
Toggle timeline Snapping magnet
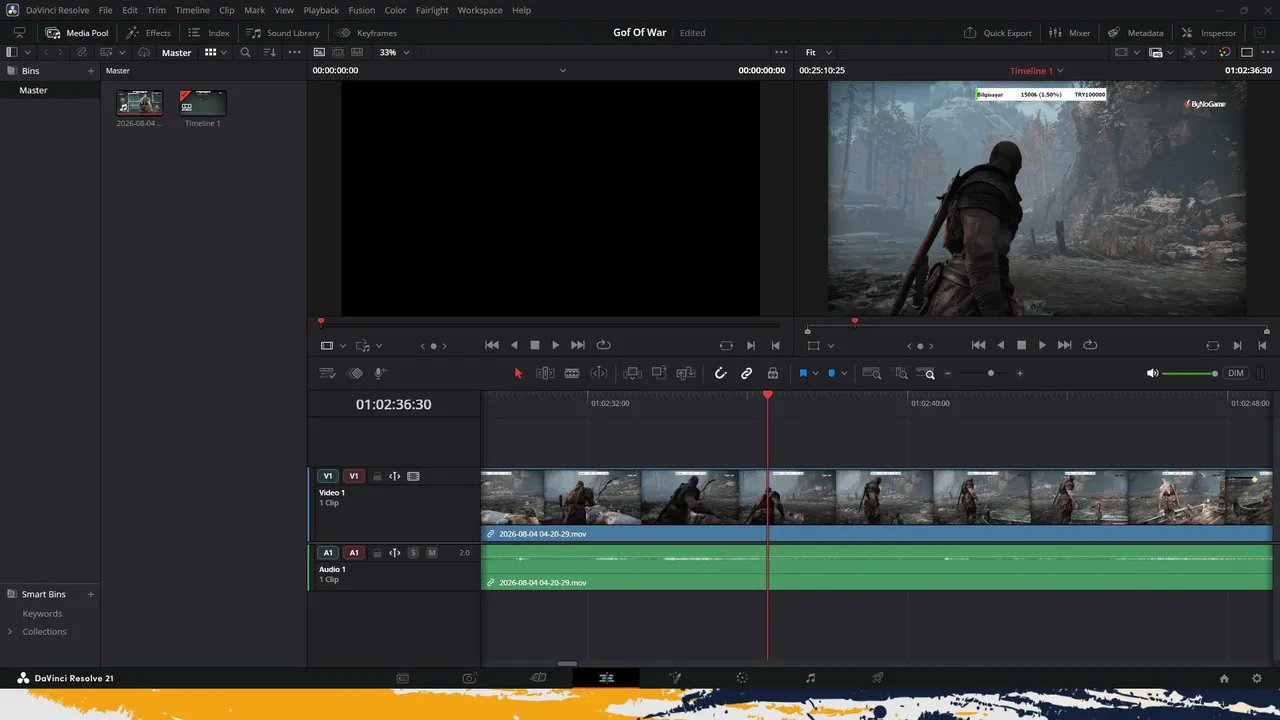(720, 373)
